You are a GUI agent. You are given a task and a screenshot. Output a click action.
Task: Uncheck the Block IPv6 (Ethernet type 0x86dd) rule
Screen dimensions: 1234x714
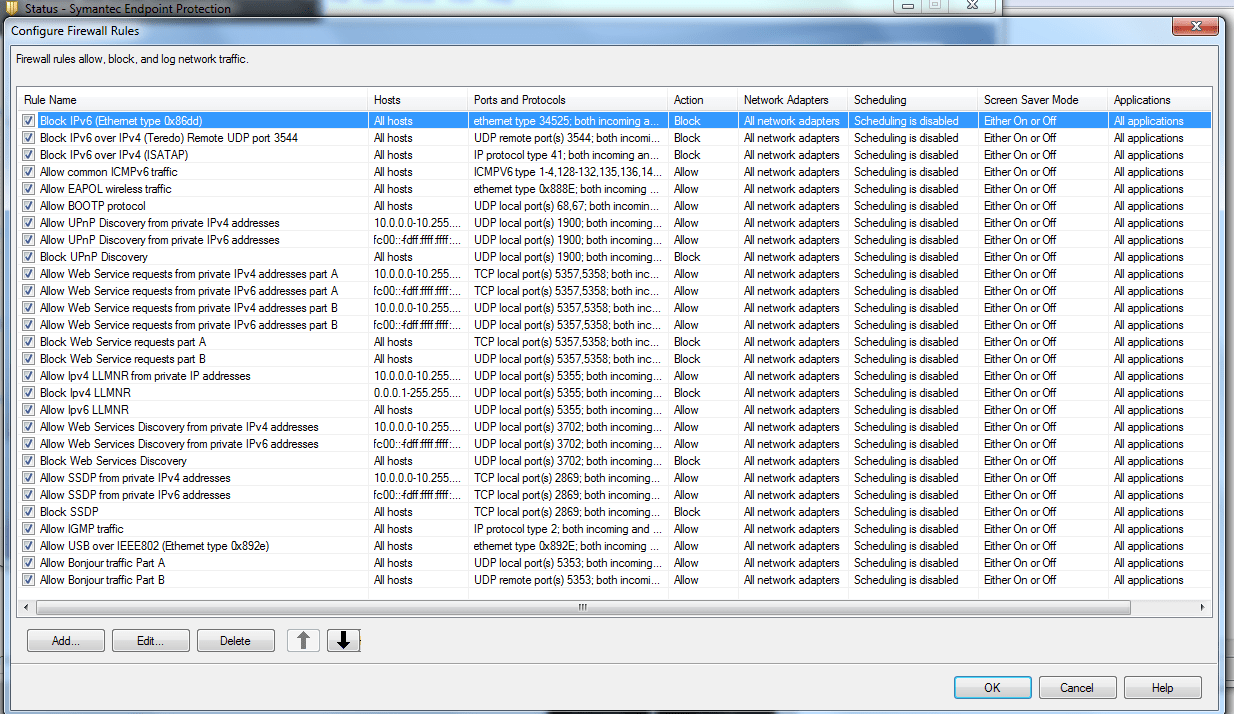point(27,120)
